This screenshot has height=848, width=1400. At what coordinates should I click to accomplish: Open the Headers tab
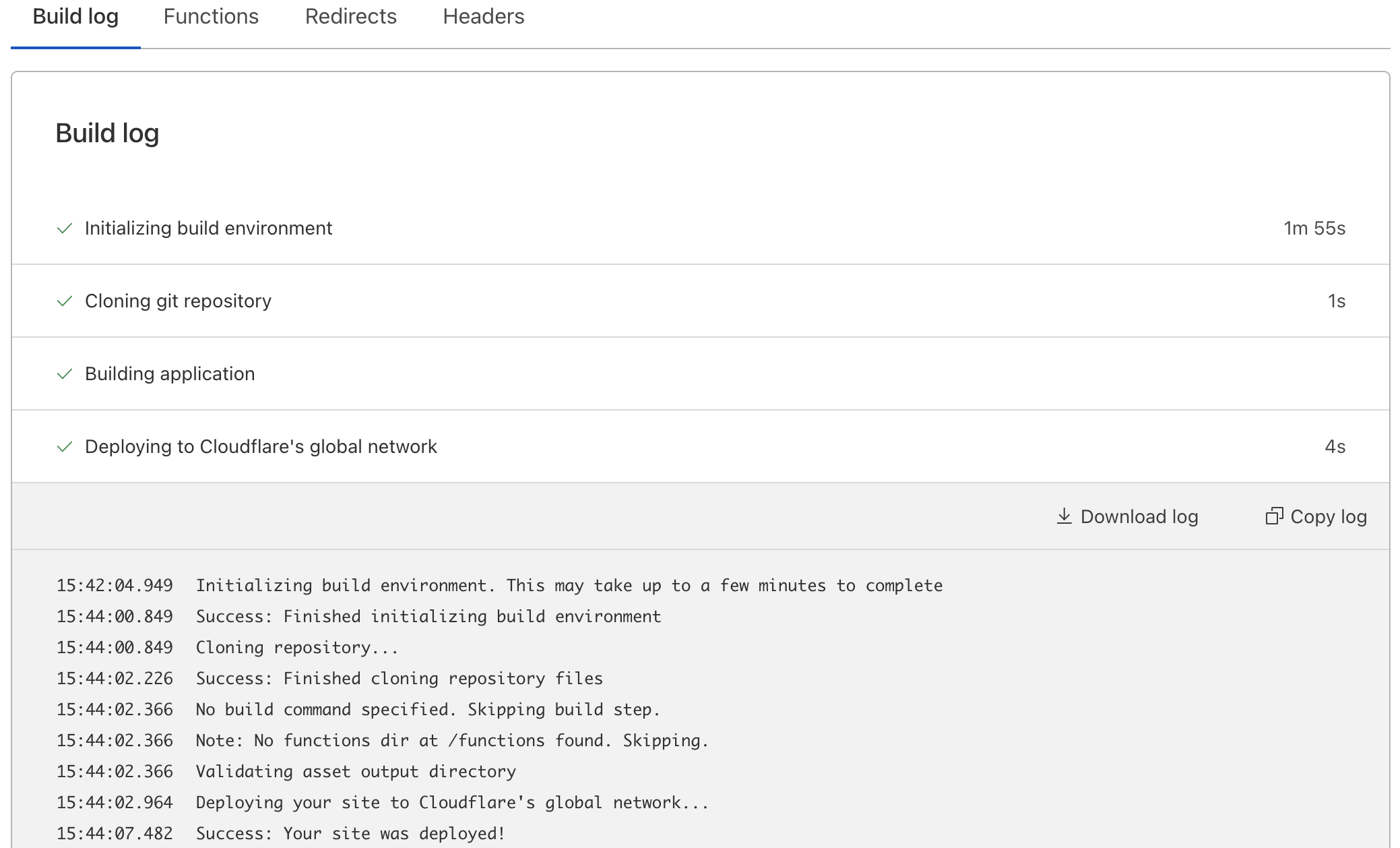483,16
